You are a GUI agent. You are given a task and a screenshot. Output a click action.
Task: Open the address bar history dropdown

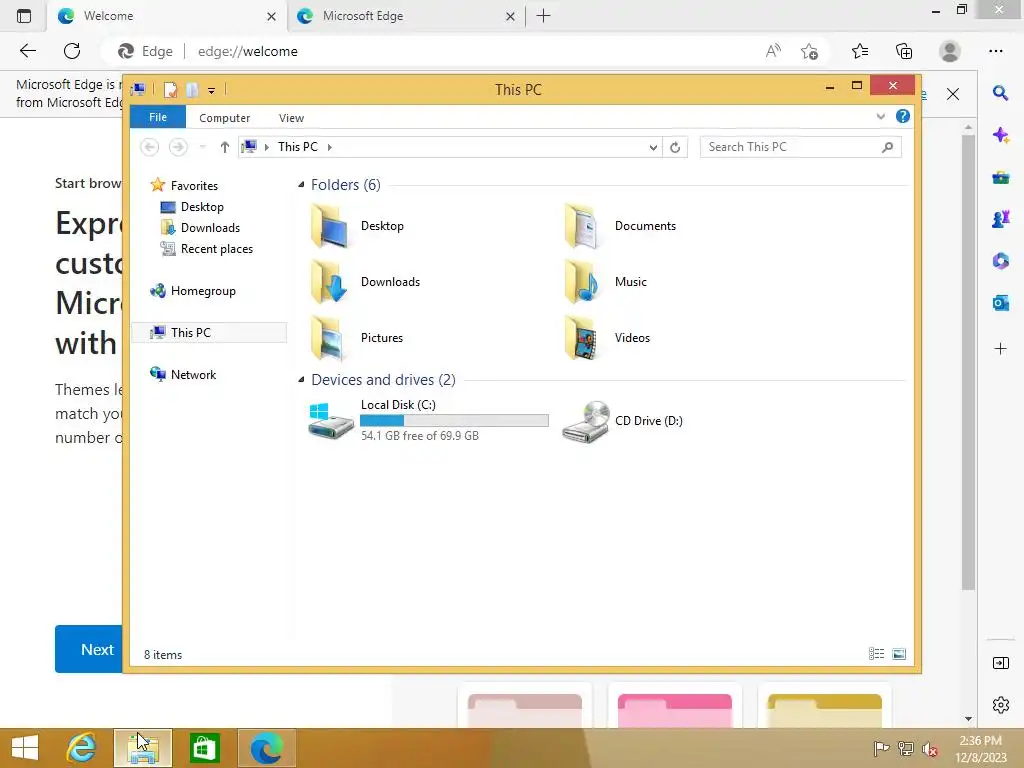(653, 148)
